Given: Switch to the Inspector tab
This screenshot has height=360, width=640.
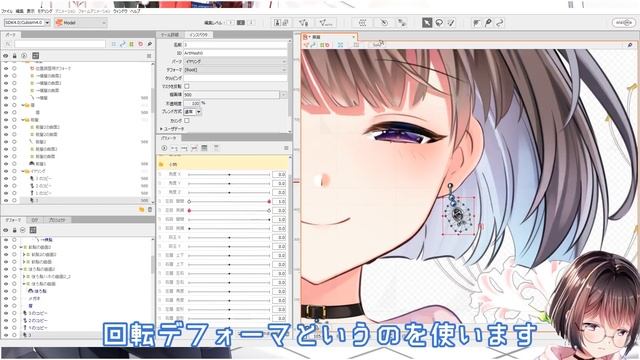Looking at the screenshot, I should [x=199, y=35].
